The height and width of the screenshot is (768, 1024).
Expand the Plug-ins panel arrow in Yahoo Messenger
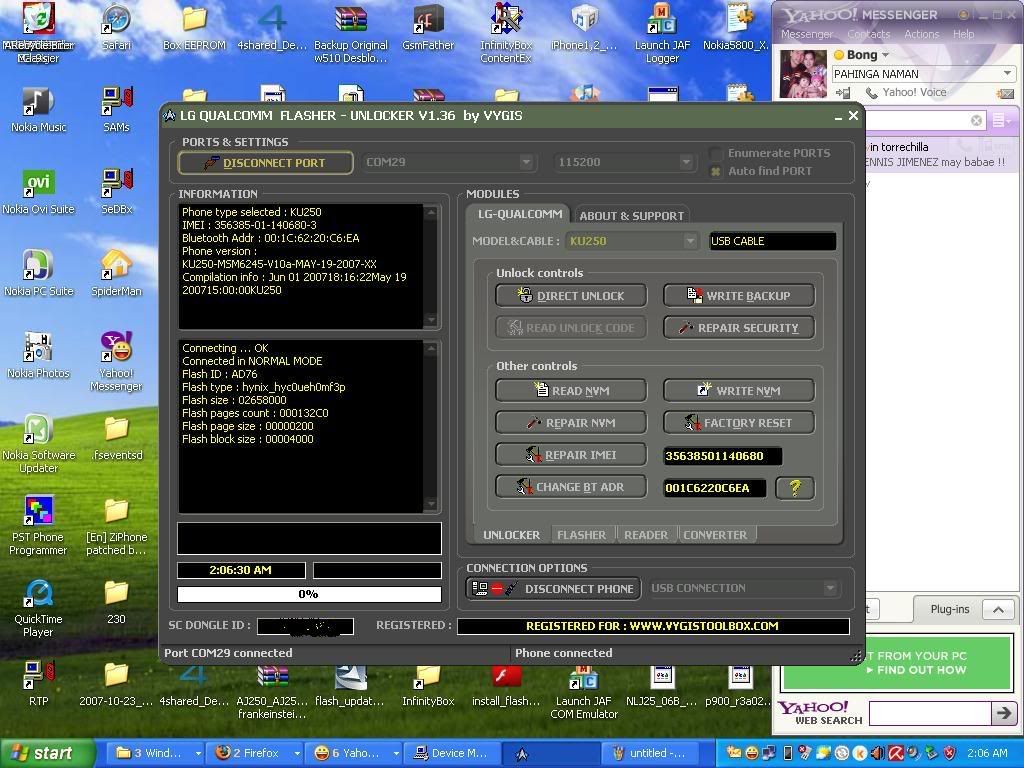[x=999, y=609]
